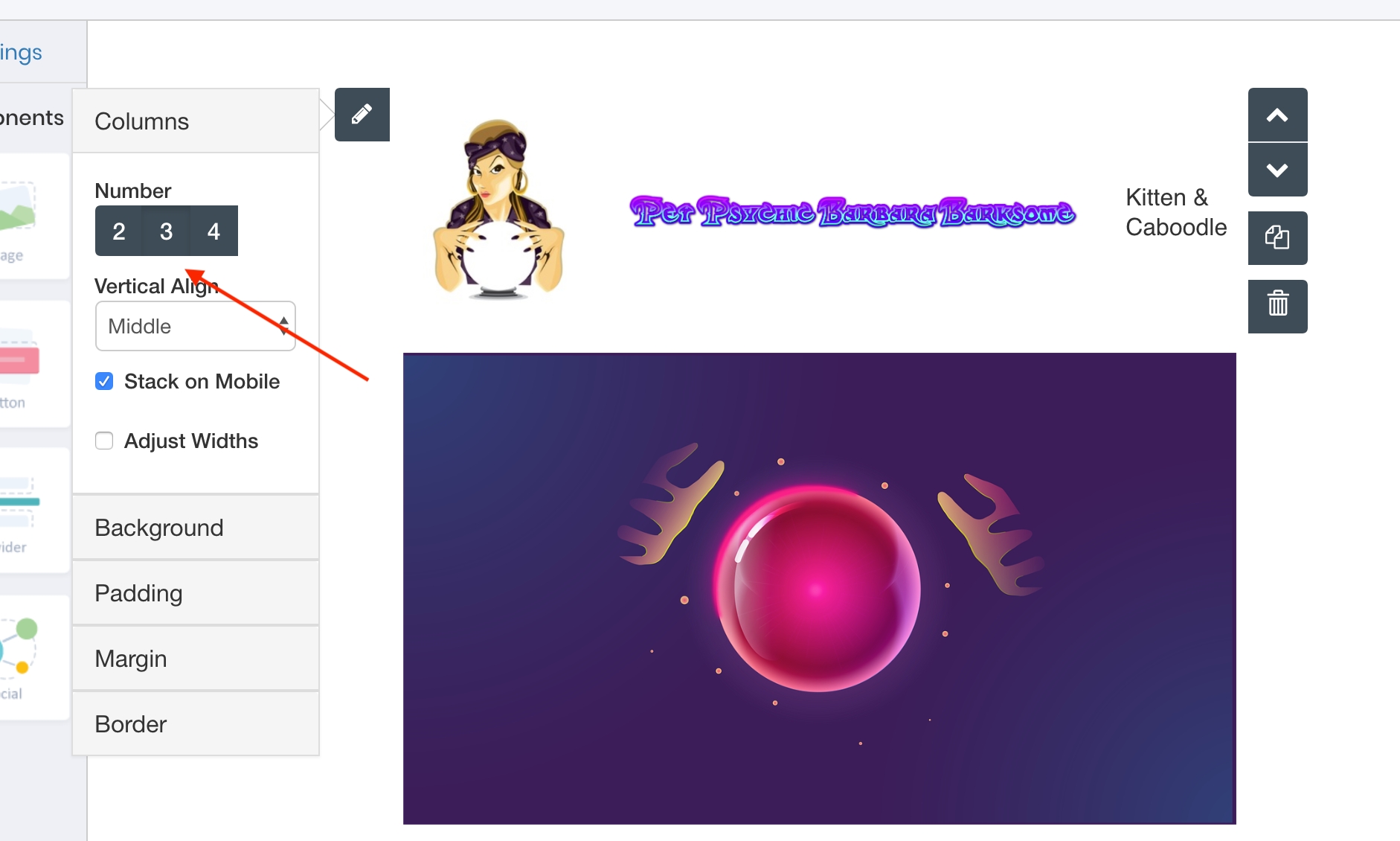Set column number to 2
The image size is (1400, 841).
coord(119,231)
